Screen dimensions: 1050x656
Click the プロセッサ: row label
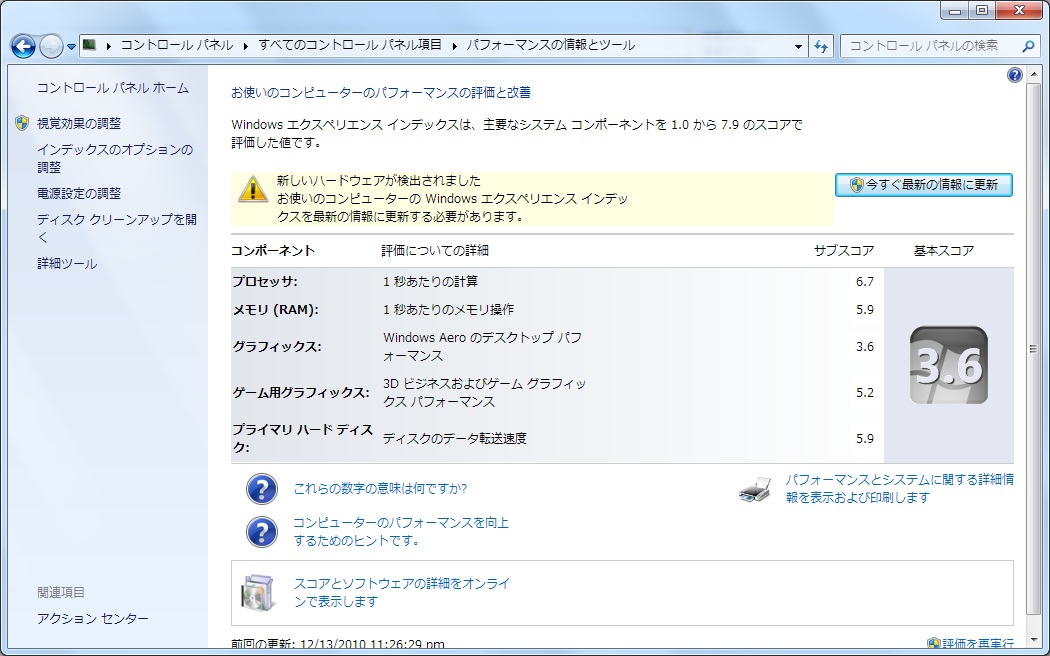click(x=265, y=282)
